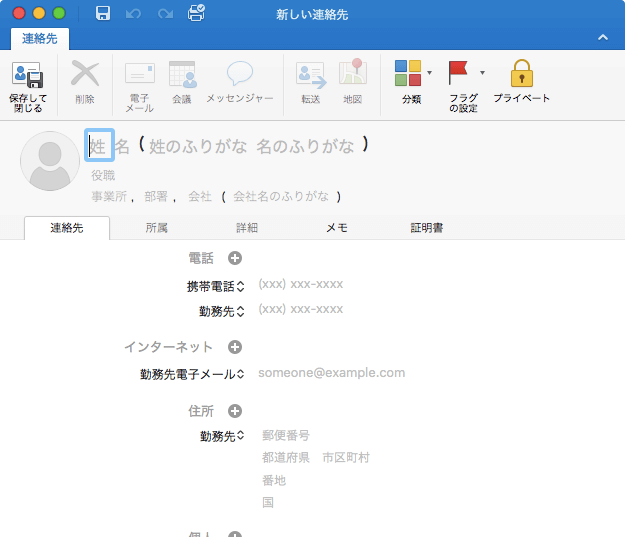This screenshot has height=537, width=625.
Task: Click the 会議 (Meeting) calendar icon
Action: (183, 74)
